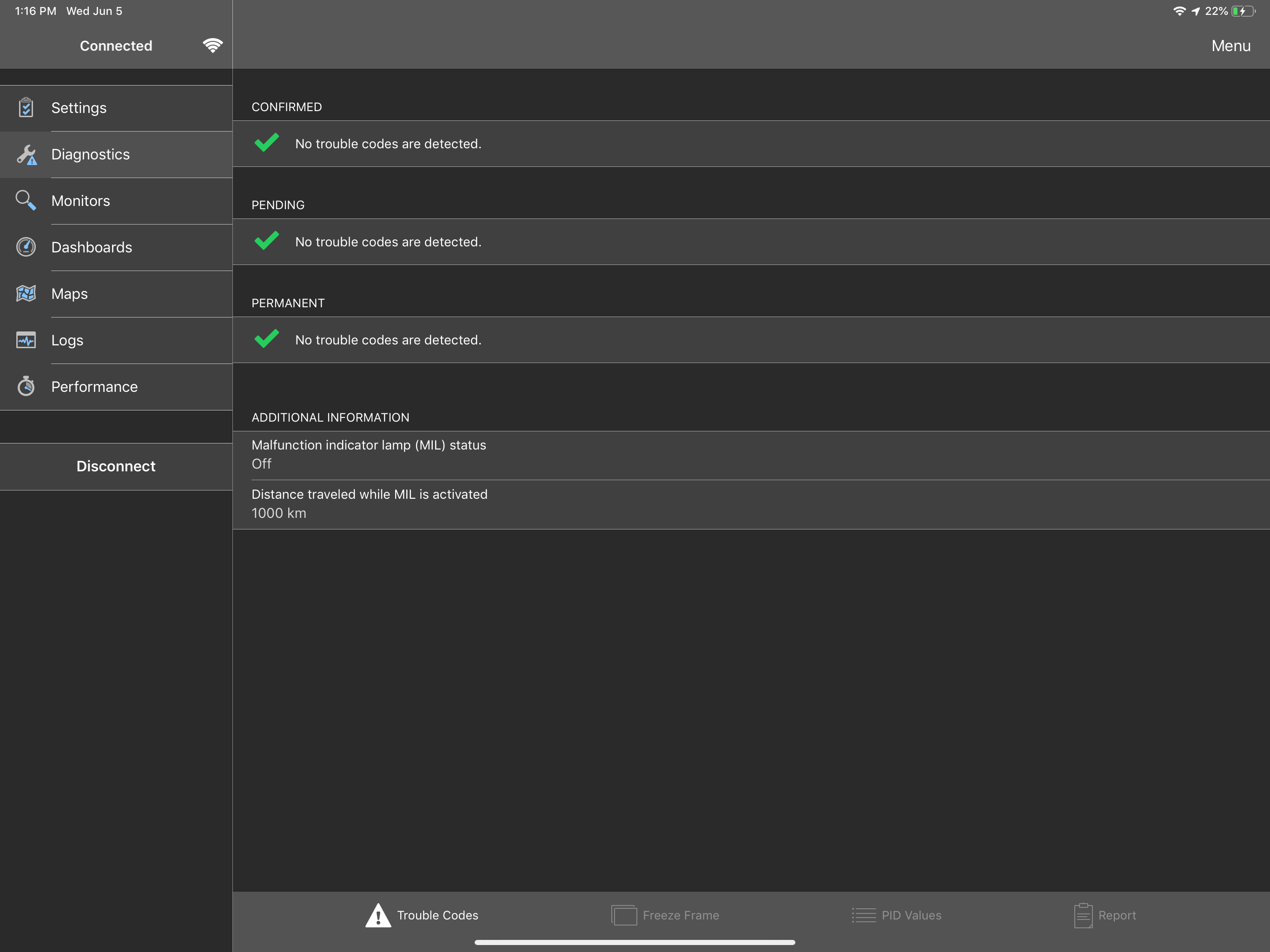Go to the Dashboards section
Screen dimensions: 1270x952
coord(116,247)
